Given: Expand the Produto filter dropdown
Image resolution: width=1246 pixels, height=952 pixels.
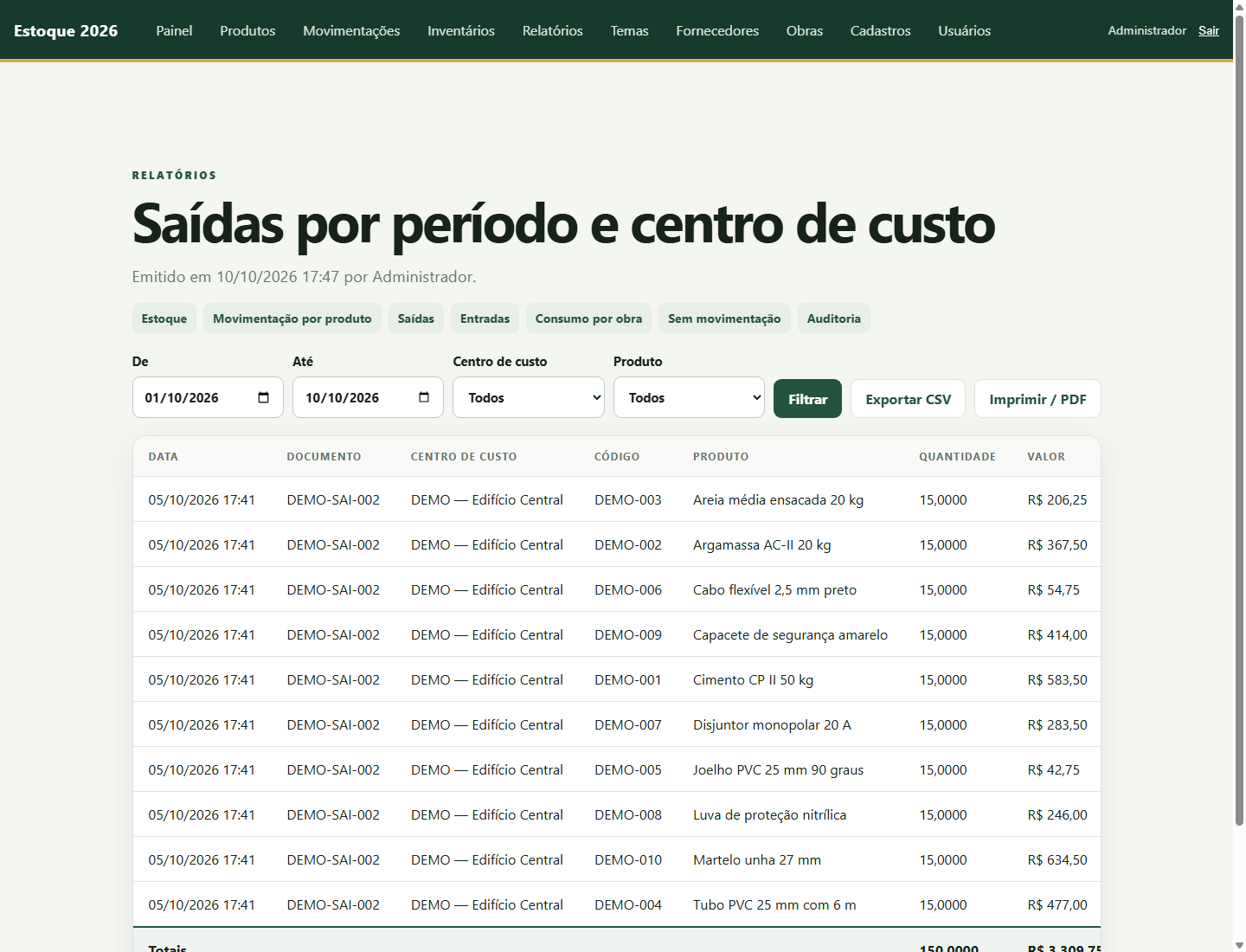Looking at the screenshot, I should pyautogui.click(x=689, y=397).
